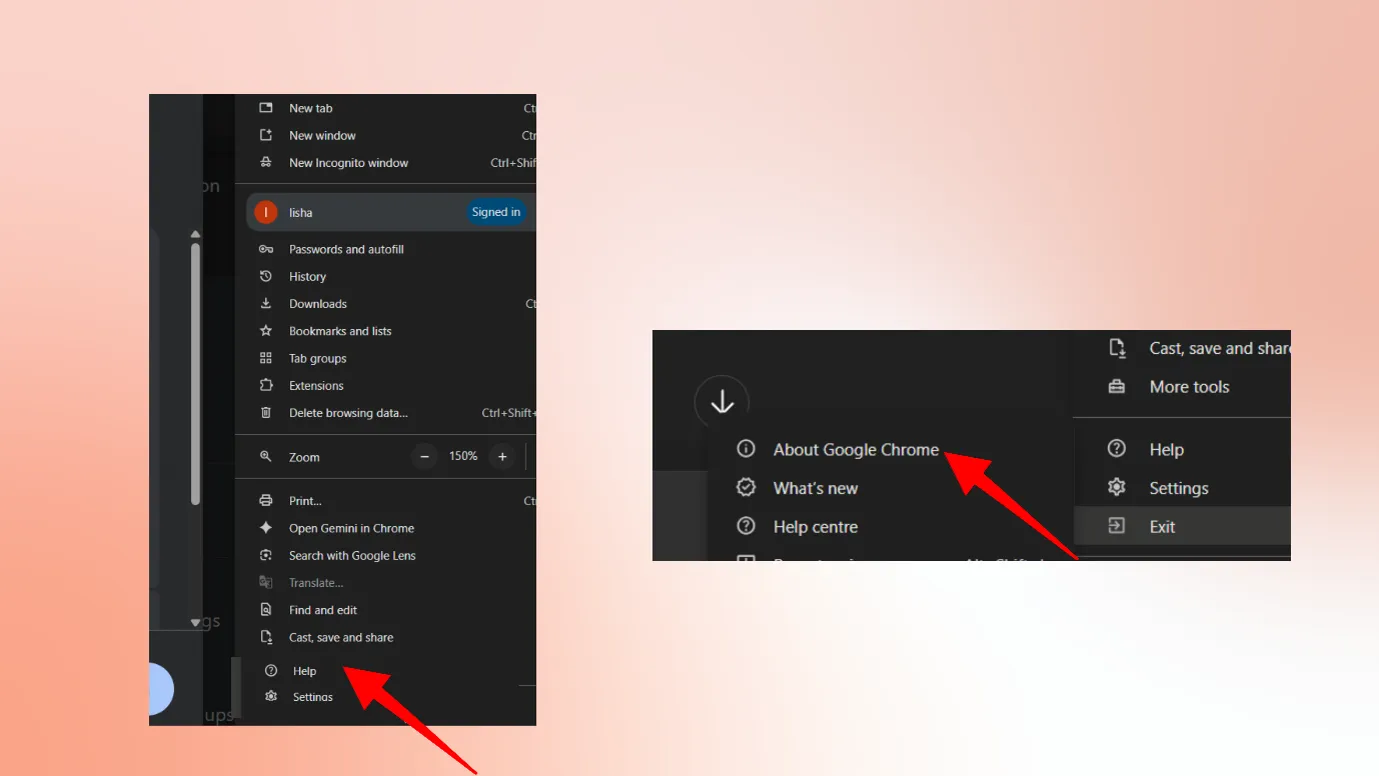Screen dimensions: 1379x776
Task: Click the New Incognito window icon
Action: pos(266,162)
